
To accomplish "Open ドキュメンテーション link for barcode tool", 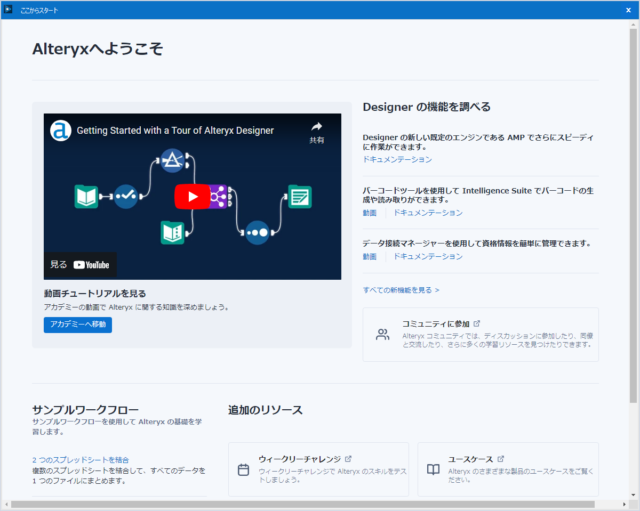I will (428, 213).
